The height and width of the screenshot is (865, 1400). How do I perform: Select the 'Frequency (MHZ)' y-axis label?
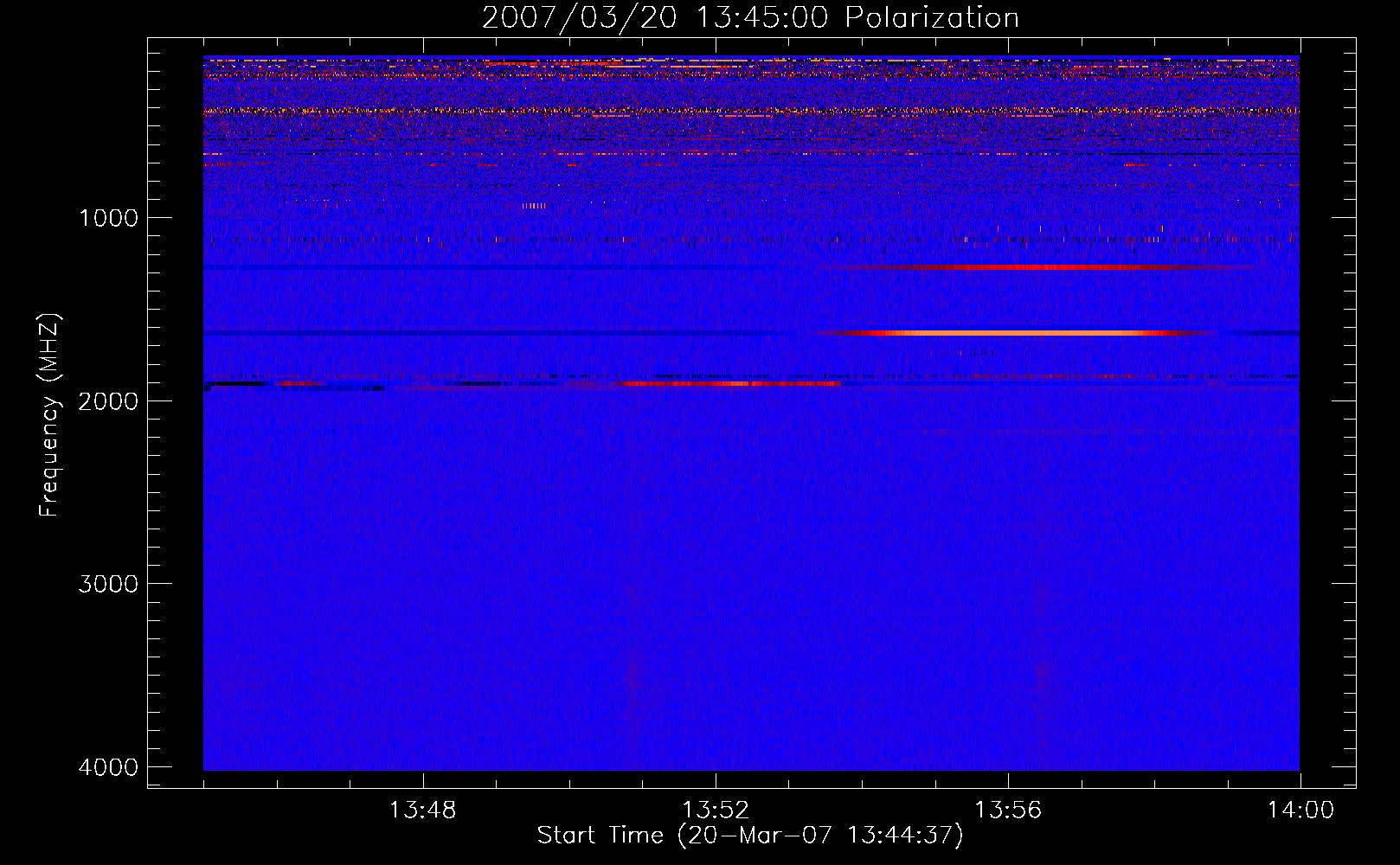pos(50,415)
